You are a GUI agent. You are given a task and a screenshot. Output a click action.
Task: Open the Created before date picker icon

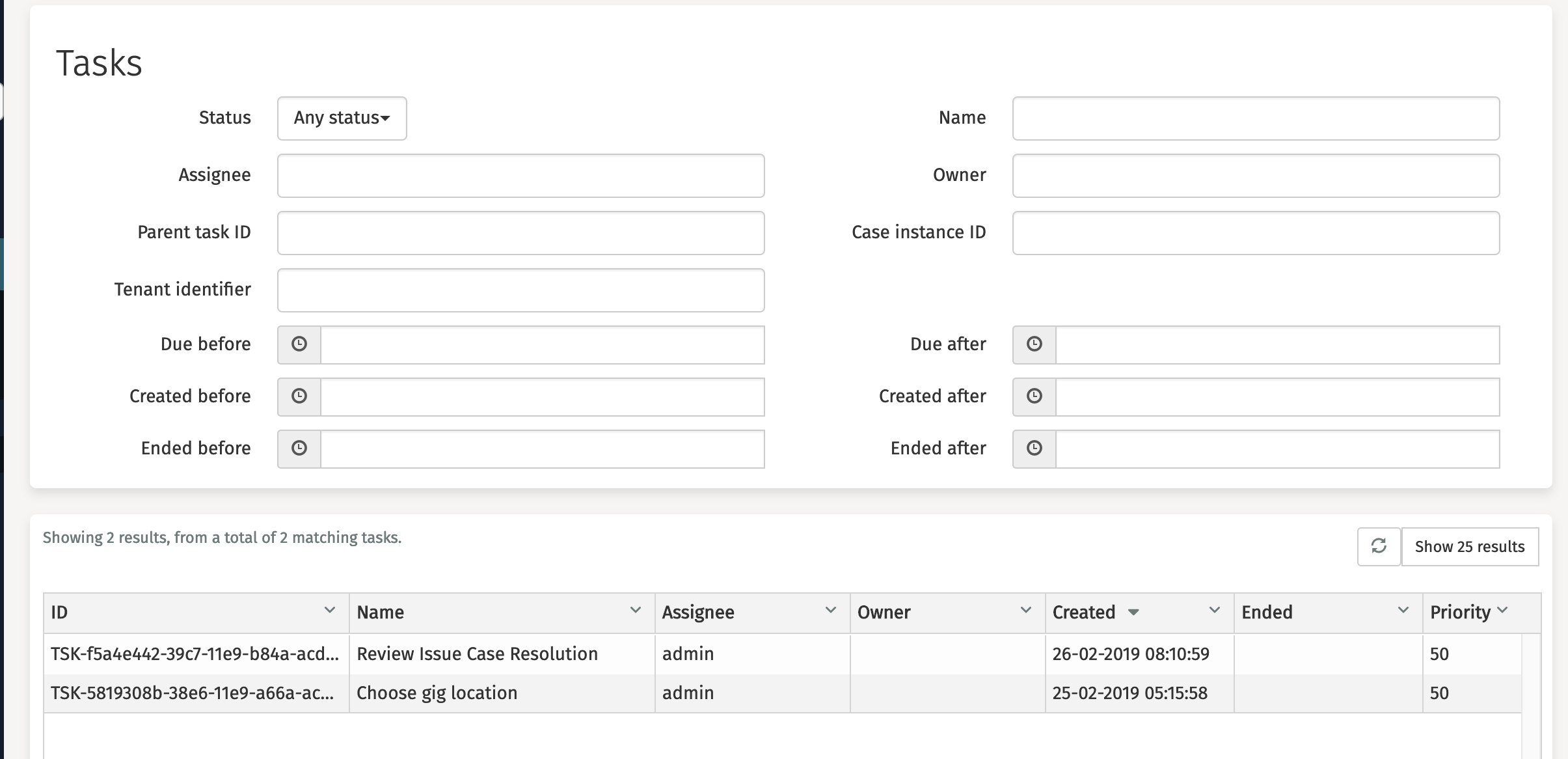point(299,396)
